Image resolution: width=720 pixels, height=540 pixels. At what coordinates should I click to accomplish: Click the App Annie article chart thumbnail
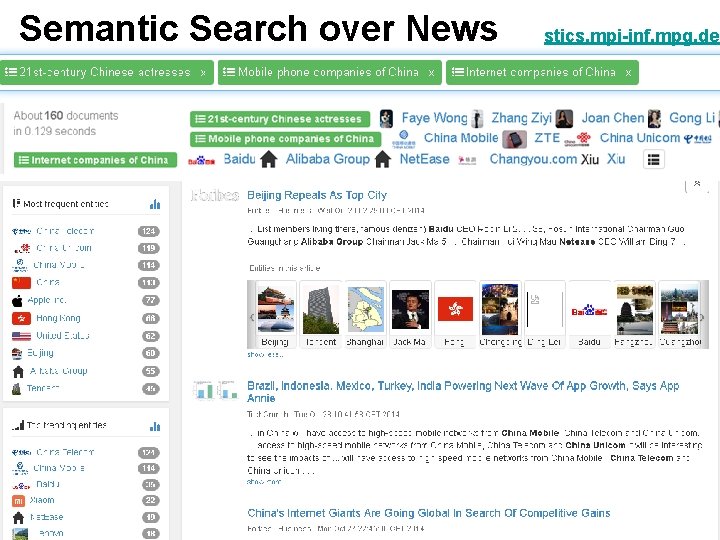click(215, 390)
